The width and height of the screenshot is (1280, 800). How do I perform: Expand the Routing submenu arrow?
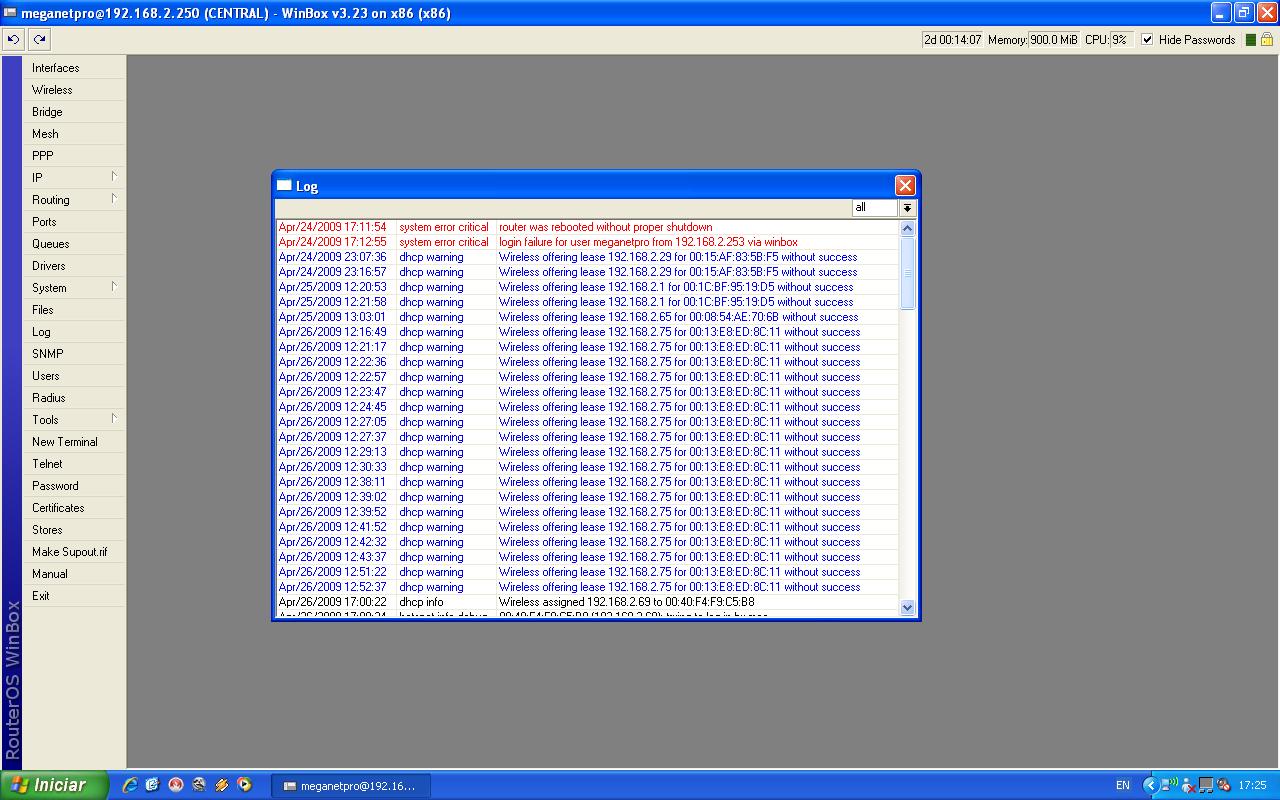tap(114, 199)
